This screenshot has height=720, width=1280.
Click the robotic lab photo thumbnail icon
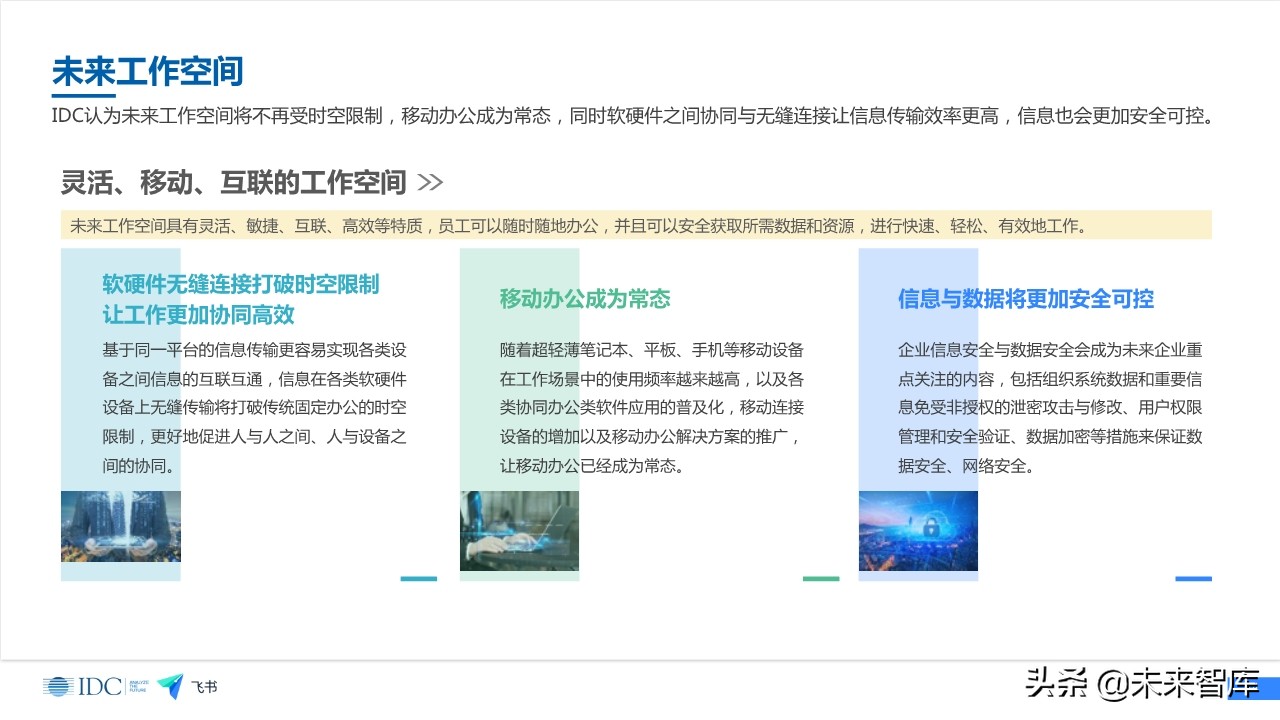click(x=519, y=531)
